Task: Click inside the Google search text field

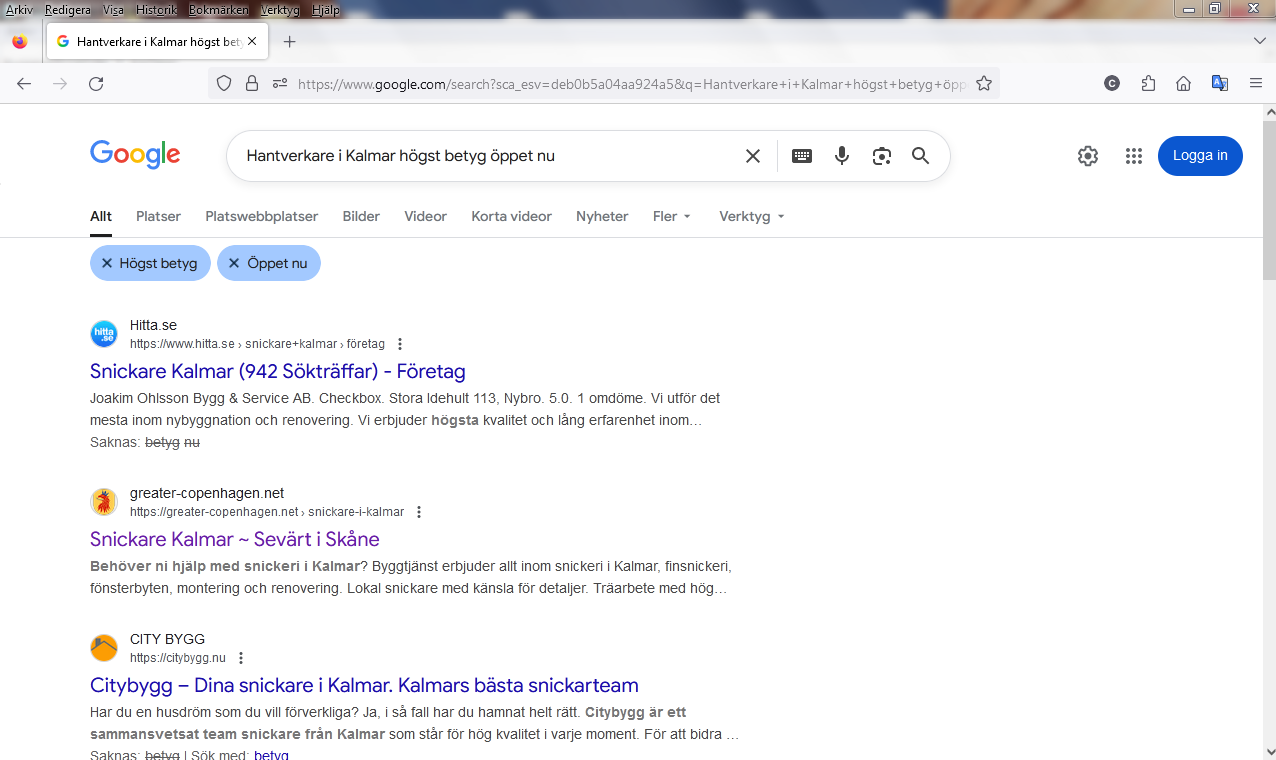Action: pos(480,156)
